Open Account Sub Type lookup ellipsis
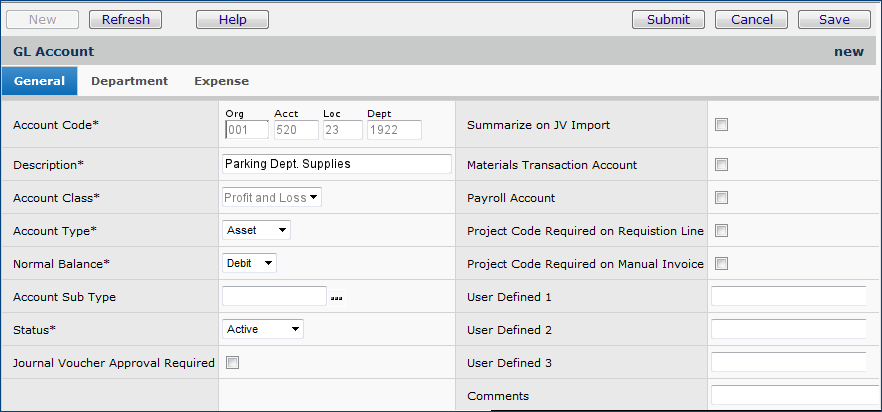882x412 pixels. [x=336, y=298]
